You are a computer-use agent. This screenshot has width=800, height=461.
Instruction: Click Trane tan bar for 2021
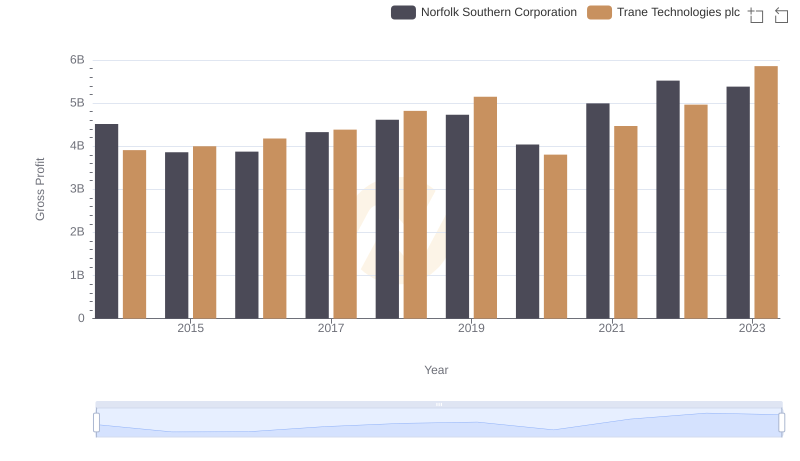click(x=626, y=222)
